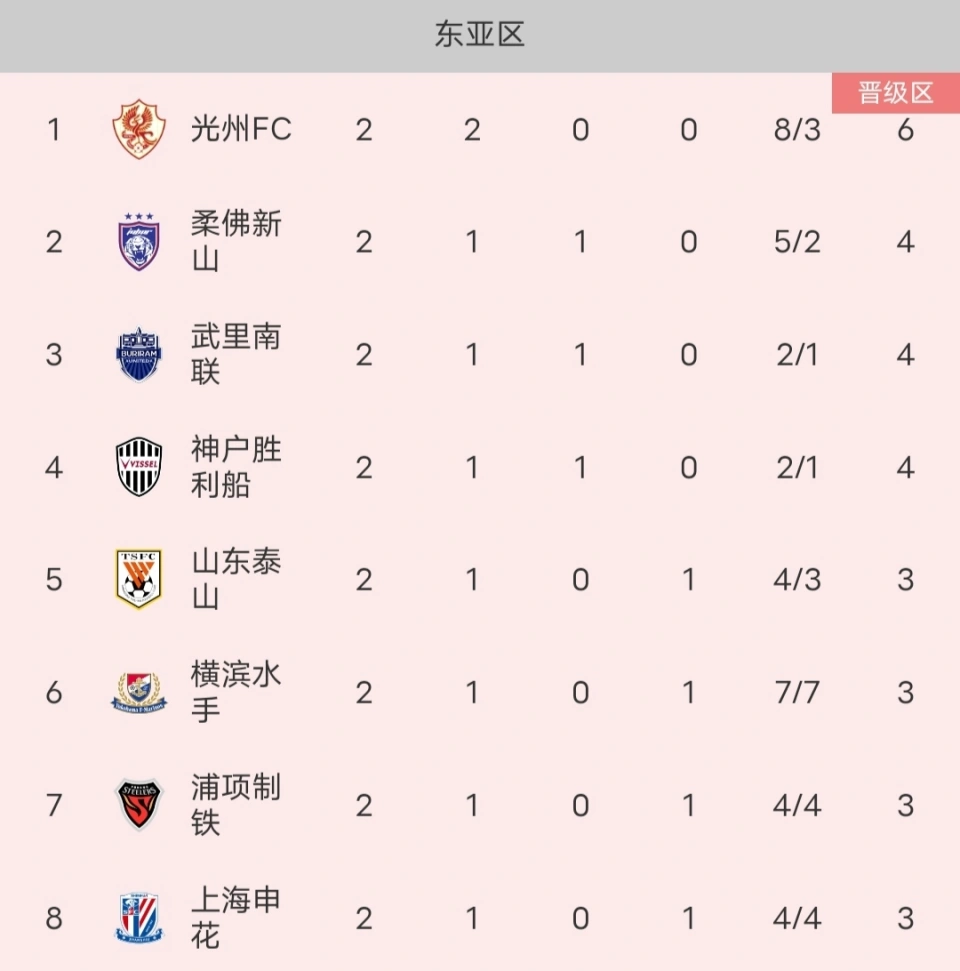Screen dimensions: 960x971
Task: Tap the Pohang Steelers shield logo
Action: pos(139,804)
